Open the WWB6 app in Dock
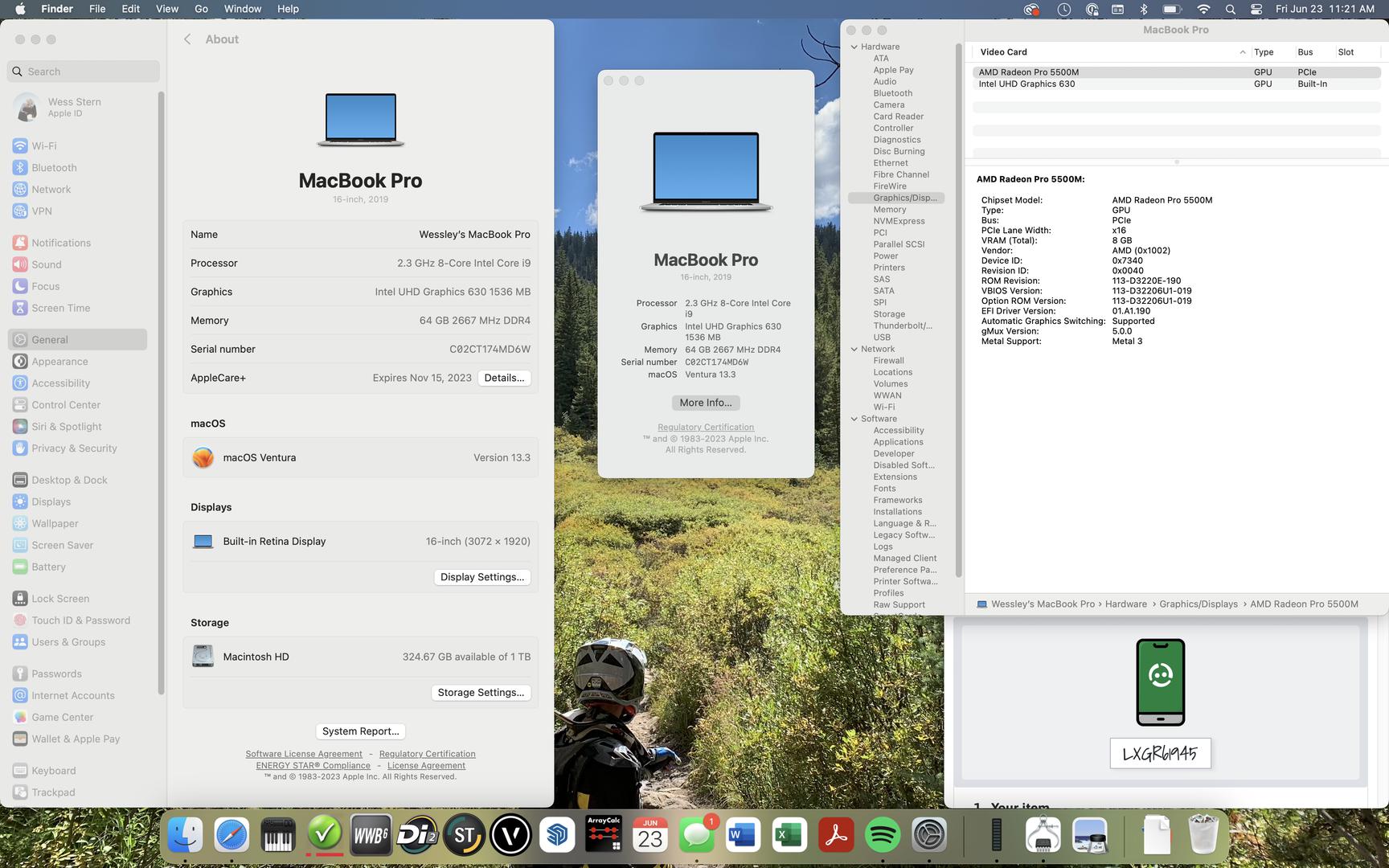 (x=371, y=835)
